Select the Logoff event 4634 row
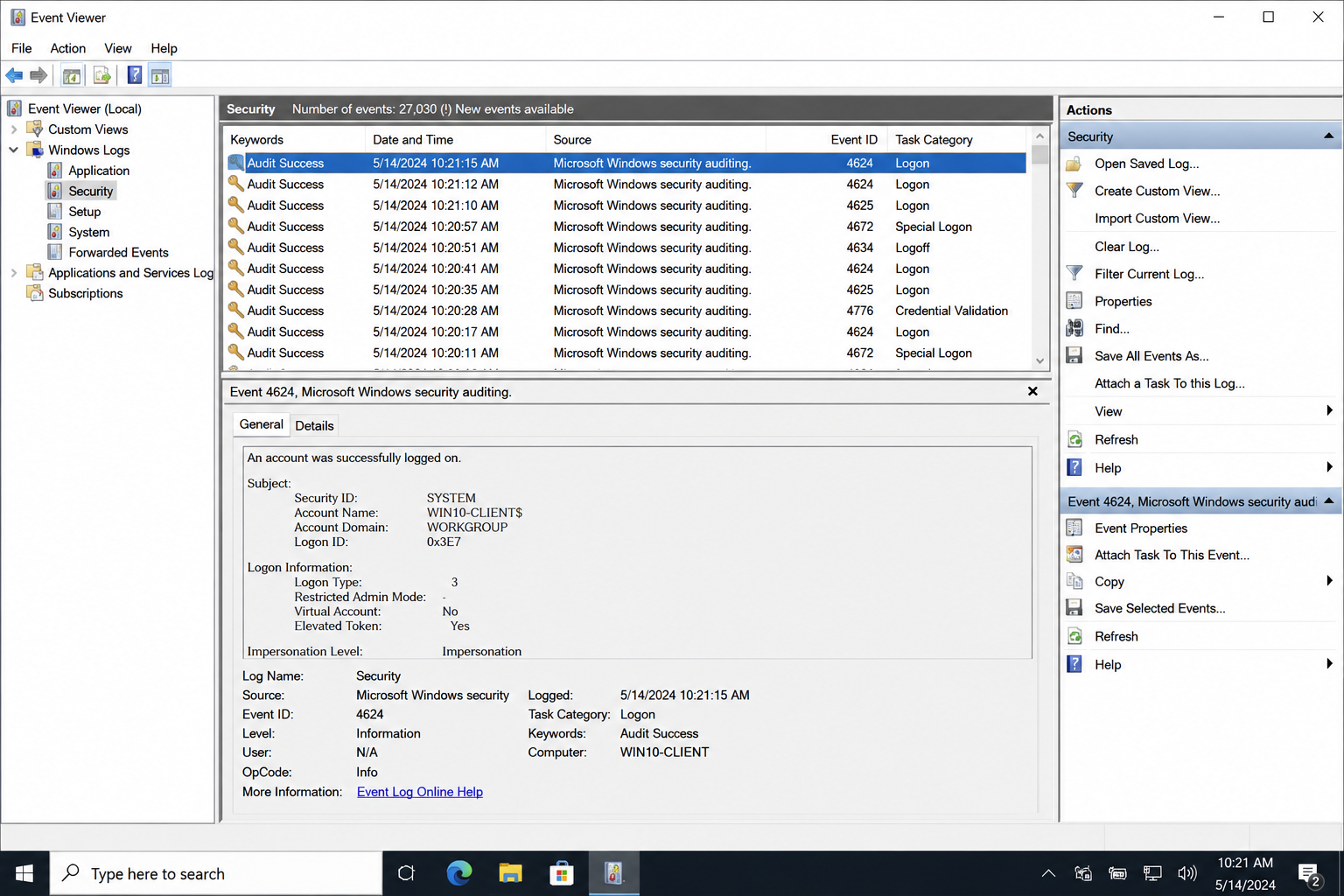Screen dimensions: 1344x896 626,248
